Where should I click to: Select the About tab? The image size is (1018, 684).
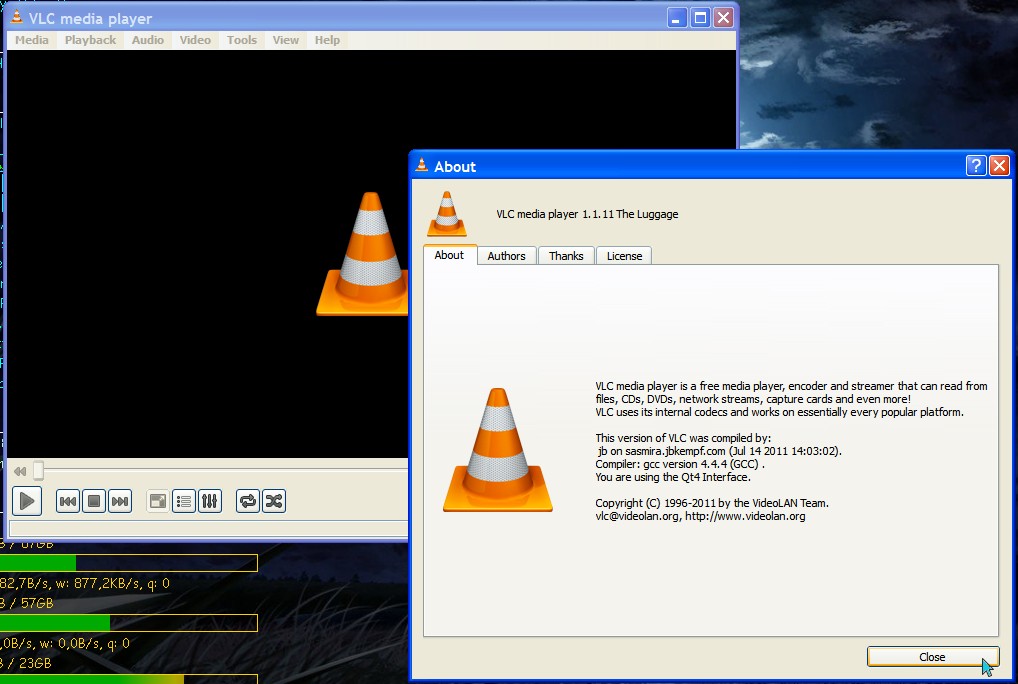coord(449,255)
